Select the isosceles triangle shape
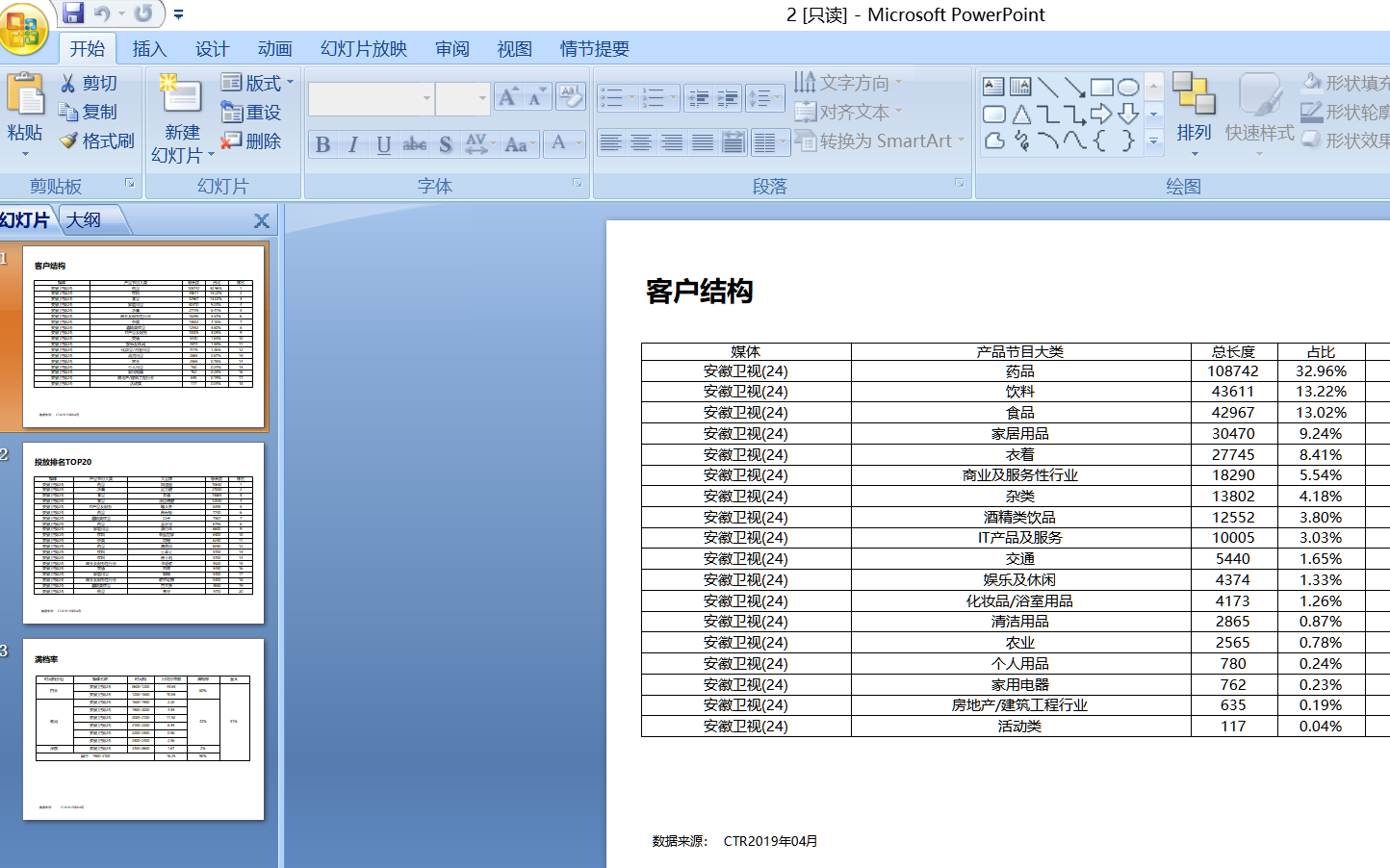 pyautogui.click(x=1021, y=115)
